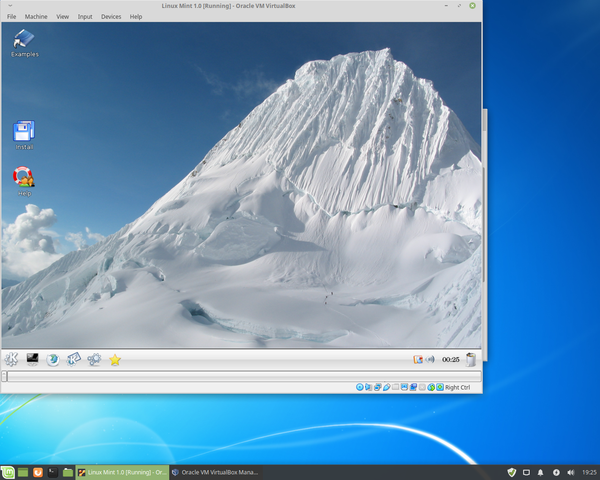600x480 pixels.
Task: Open the window menu arrow in title bar
Action: coord(10,5)
